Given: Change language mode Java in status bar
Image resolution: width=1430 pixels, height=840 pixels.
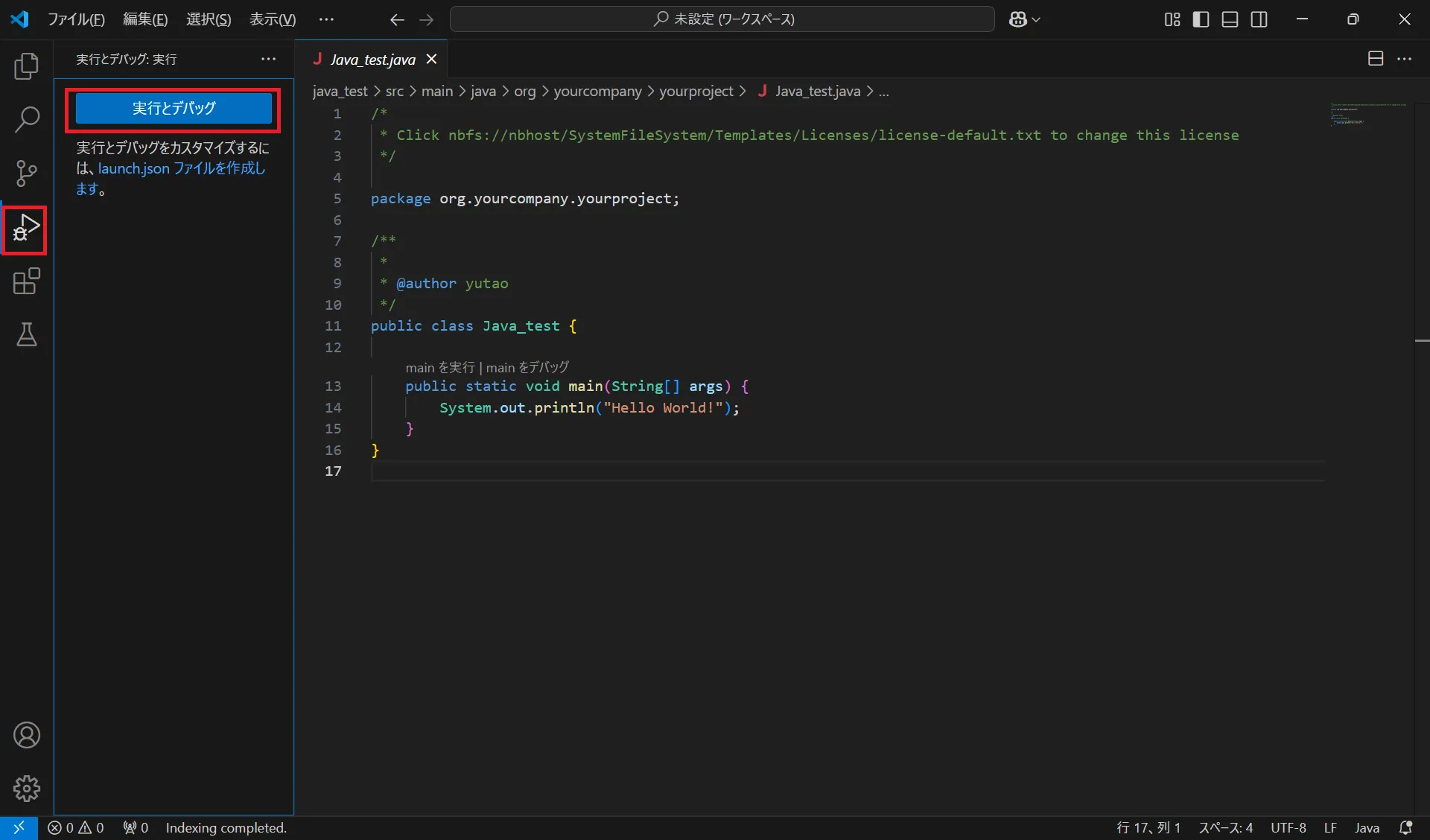Looking at the screenshot, I should [1367, 827].
